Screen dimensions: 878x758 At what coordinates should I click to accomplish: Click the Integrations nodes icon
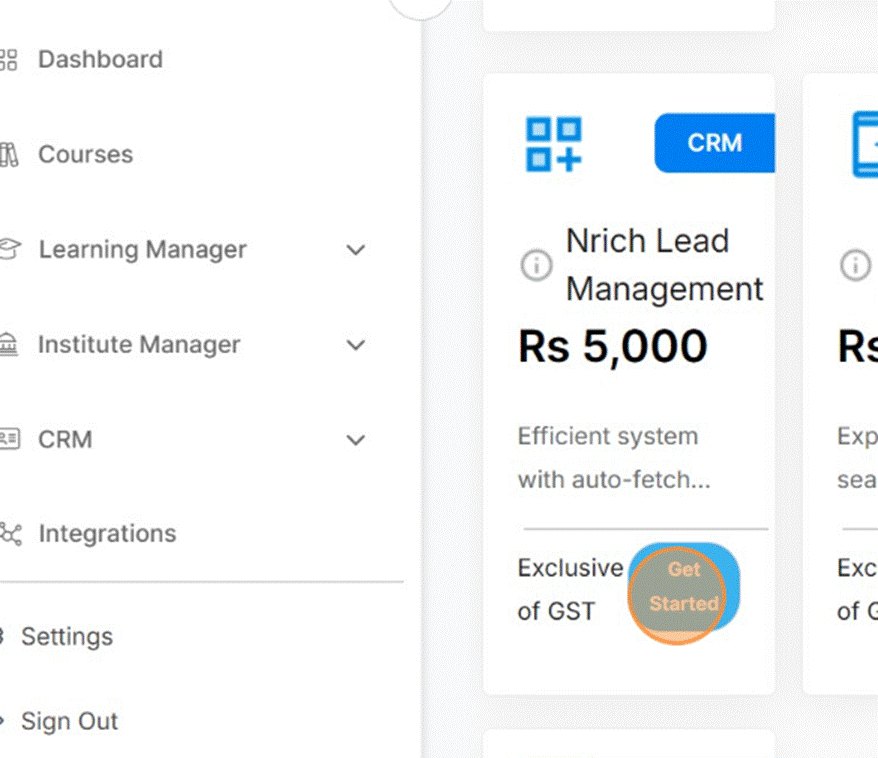point(9,534)
